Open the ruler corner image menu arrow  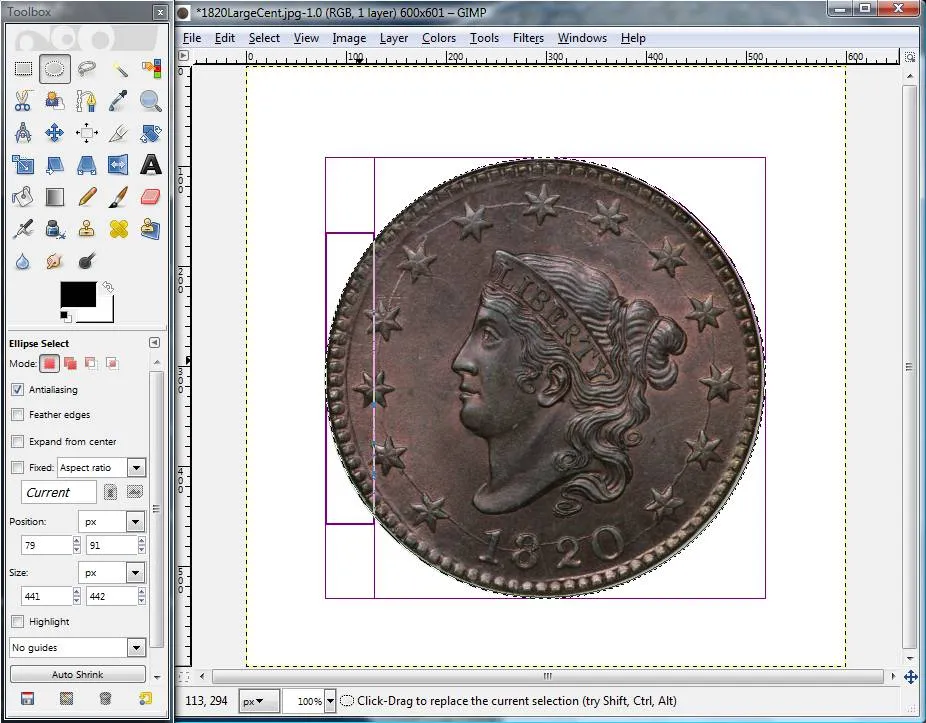pyautogui.click(x=183, y=56)
